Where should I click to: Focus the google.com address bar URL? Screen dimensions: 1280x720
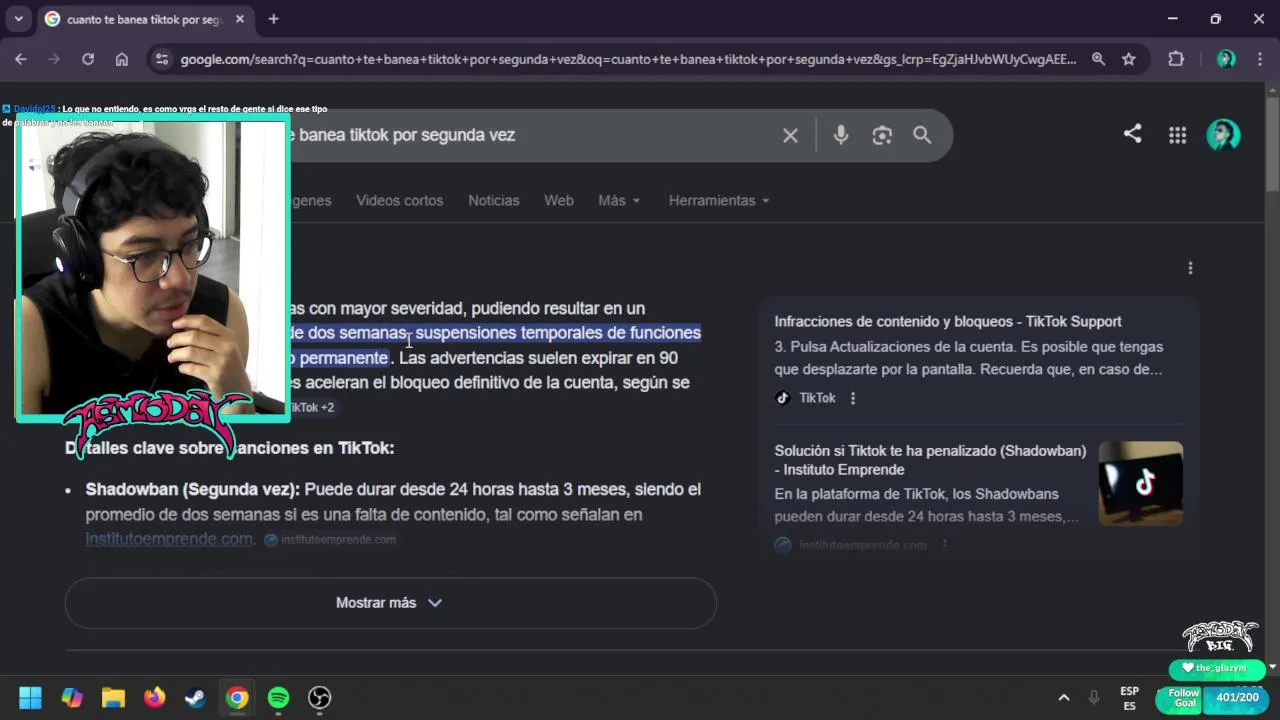pyautogui.click(x=628, y=59)
